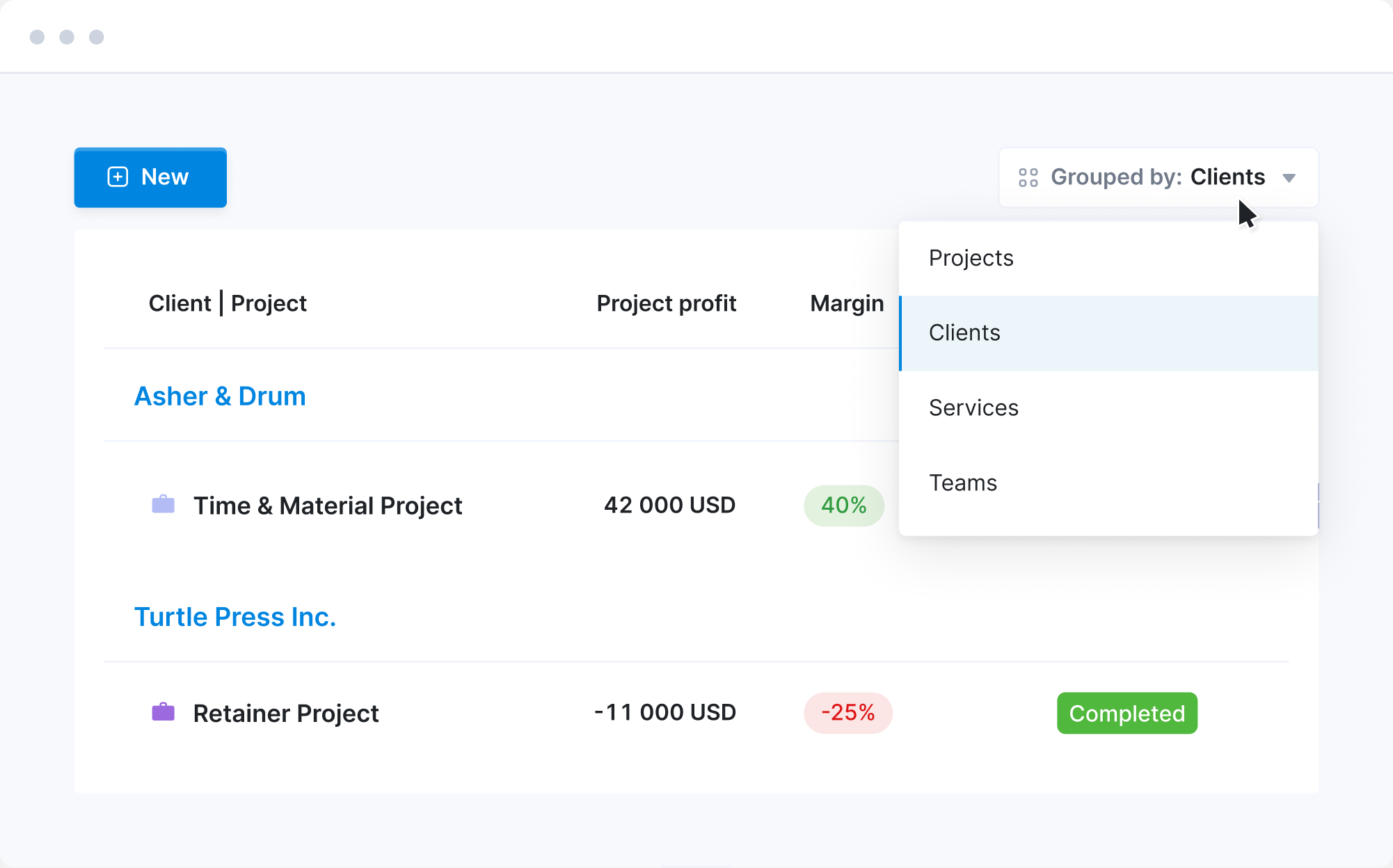Click the green Completed status badge
The image size is (1393, 868).
[x=1127, y=714]
